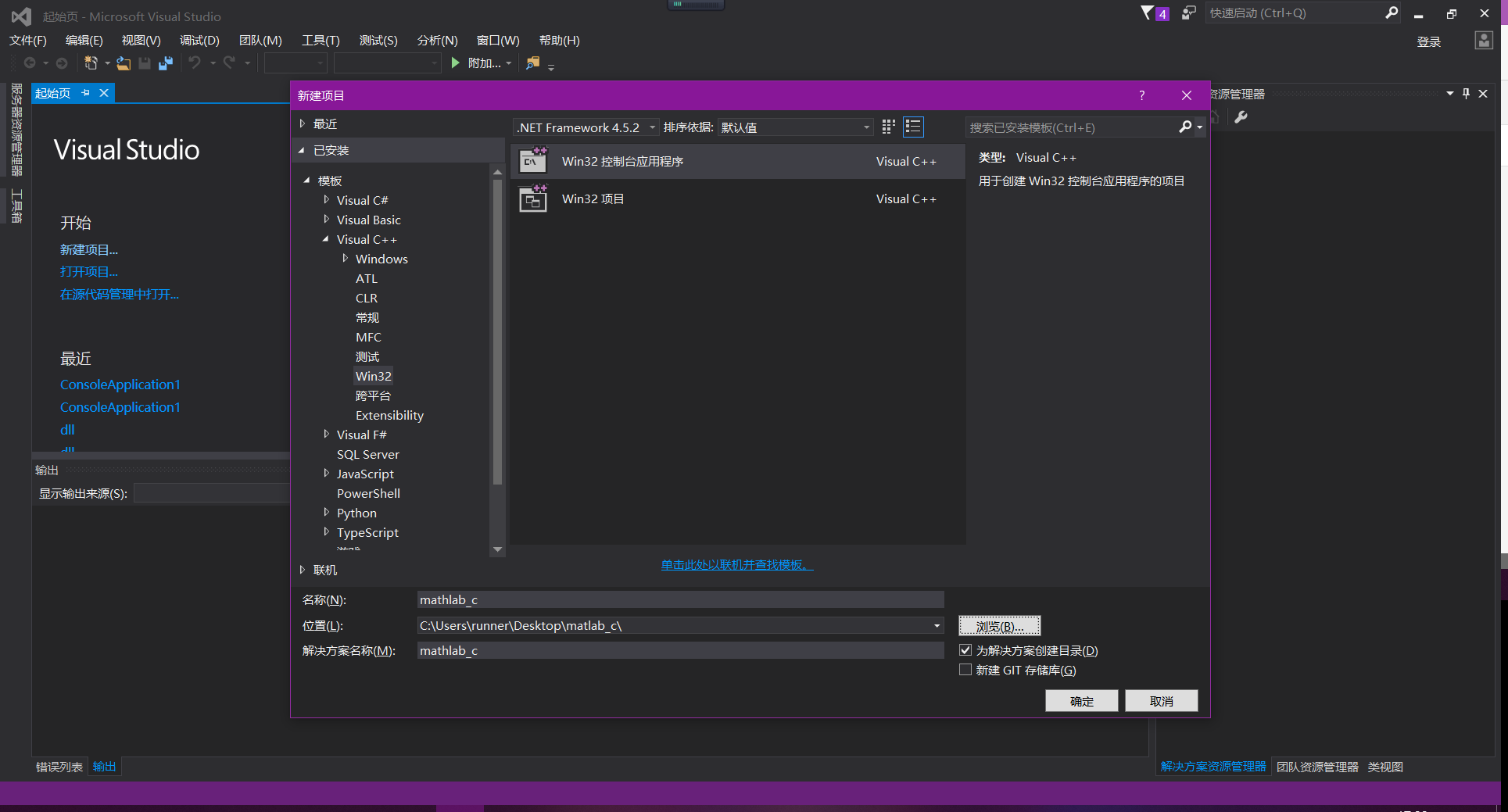
Task: Click the find templates online link
Action: [737, 564]
